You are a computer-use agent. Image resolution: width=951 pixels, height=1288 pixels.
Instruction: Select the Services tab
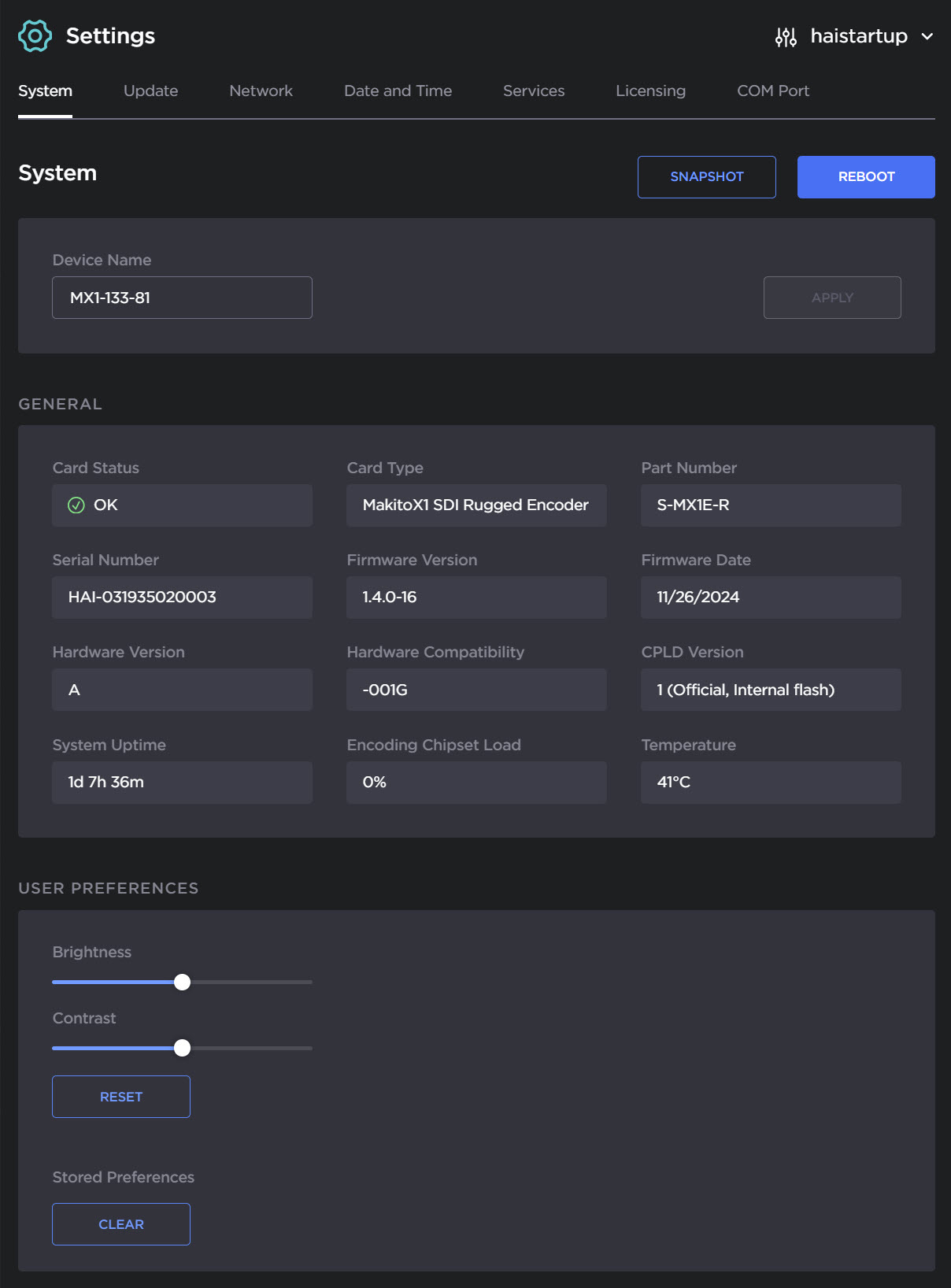(x=533, y=91)
